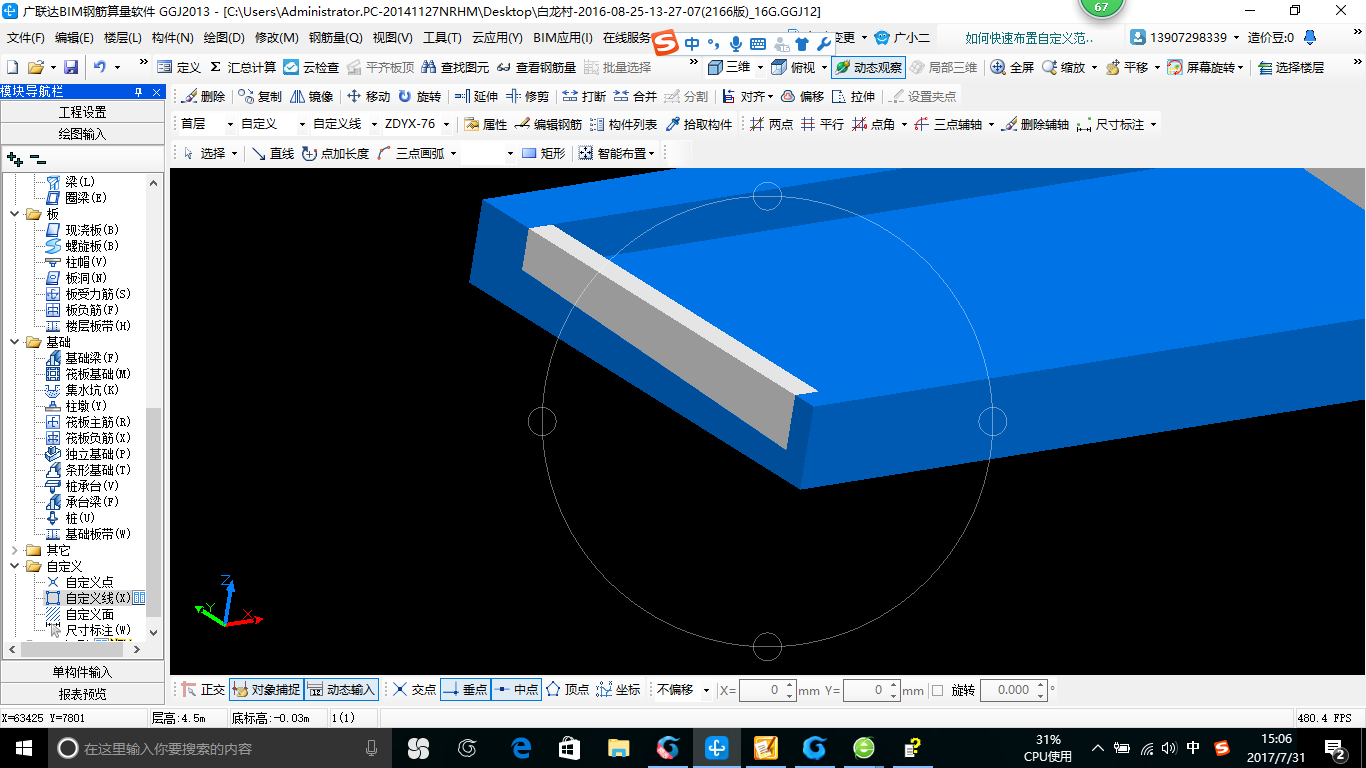Open the 编辑(E) menu

(74, 38)
